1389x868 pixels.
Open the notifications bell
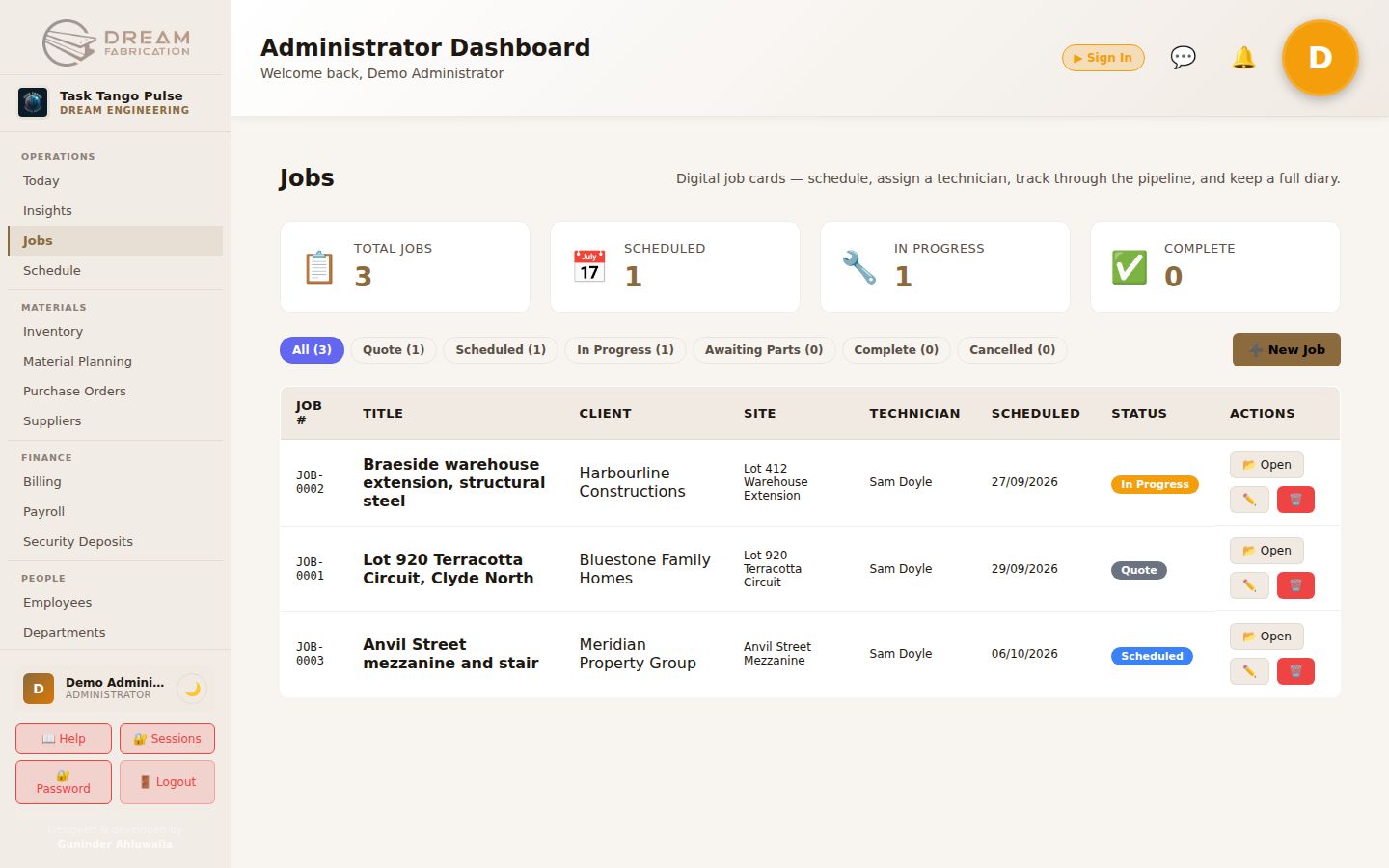(x=1244, y=58)
